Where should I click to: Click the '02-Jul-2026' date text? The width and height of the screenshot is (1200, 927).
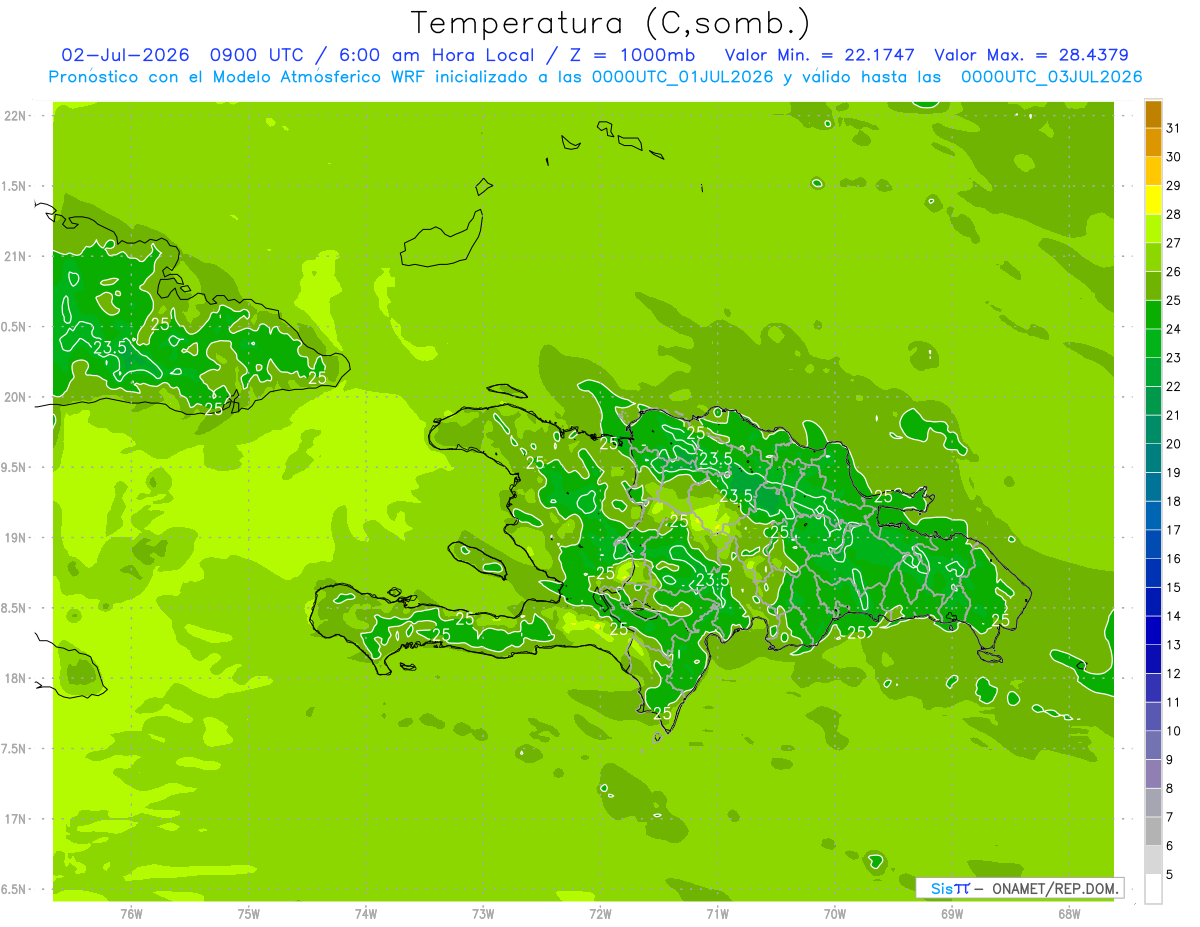(125, 55)
